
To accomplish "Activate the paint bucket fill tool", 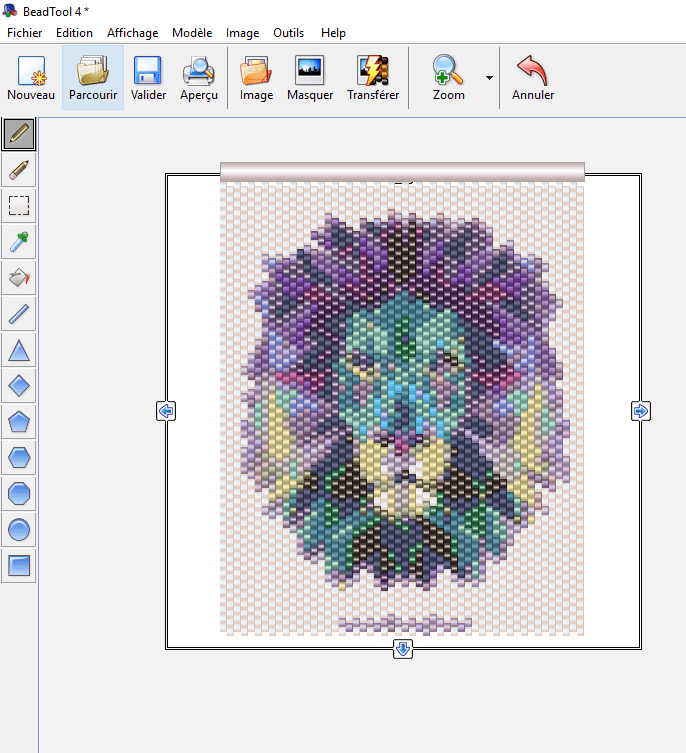I will tap(19, 278).
